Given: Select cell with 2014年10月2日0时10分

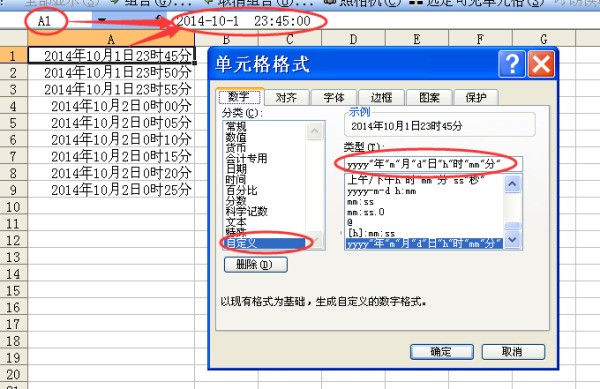Looking at the screenshot, I should tap(111, 140).
